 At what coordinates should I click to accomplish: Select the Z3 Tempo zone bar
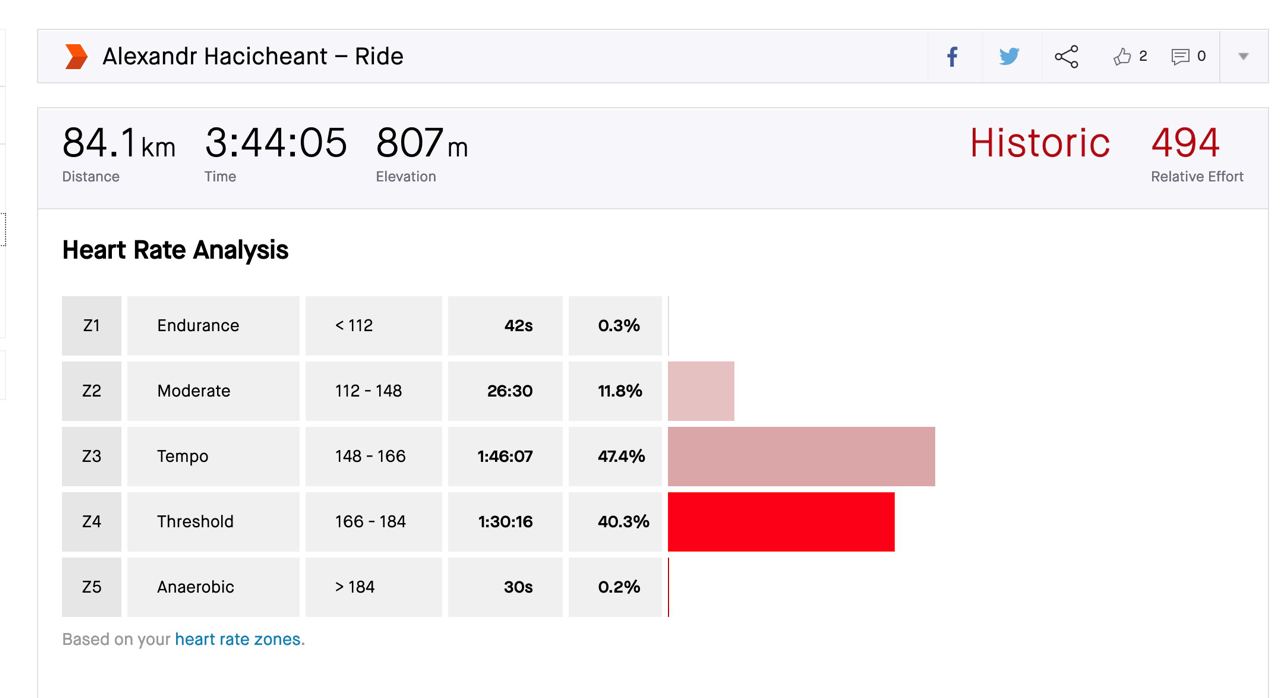801,457
